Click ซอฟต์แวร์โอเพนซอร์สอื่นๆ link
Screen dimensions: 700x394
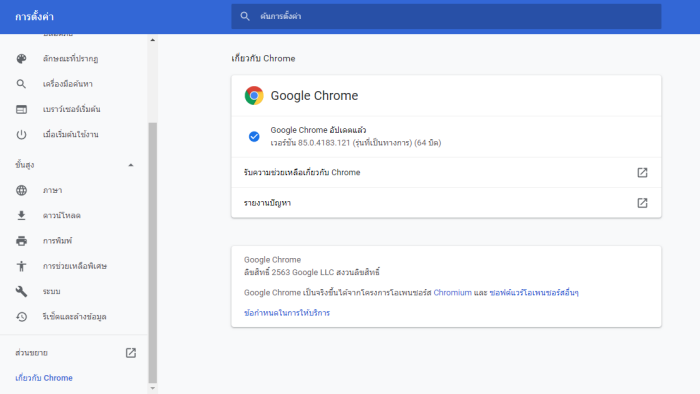[x=534, y=293]
